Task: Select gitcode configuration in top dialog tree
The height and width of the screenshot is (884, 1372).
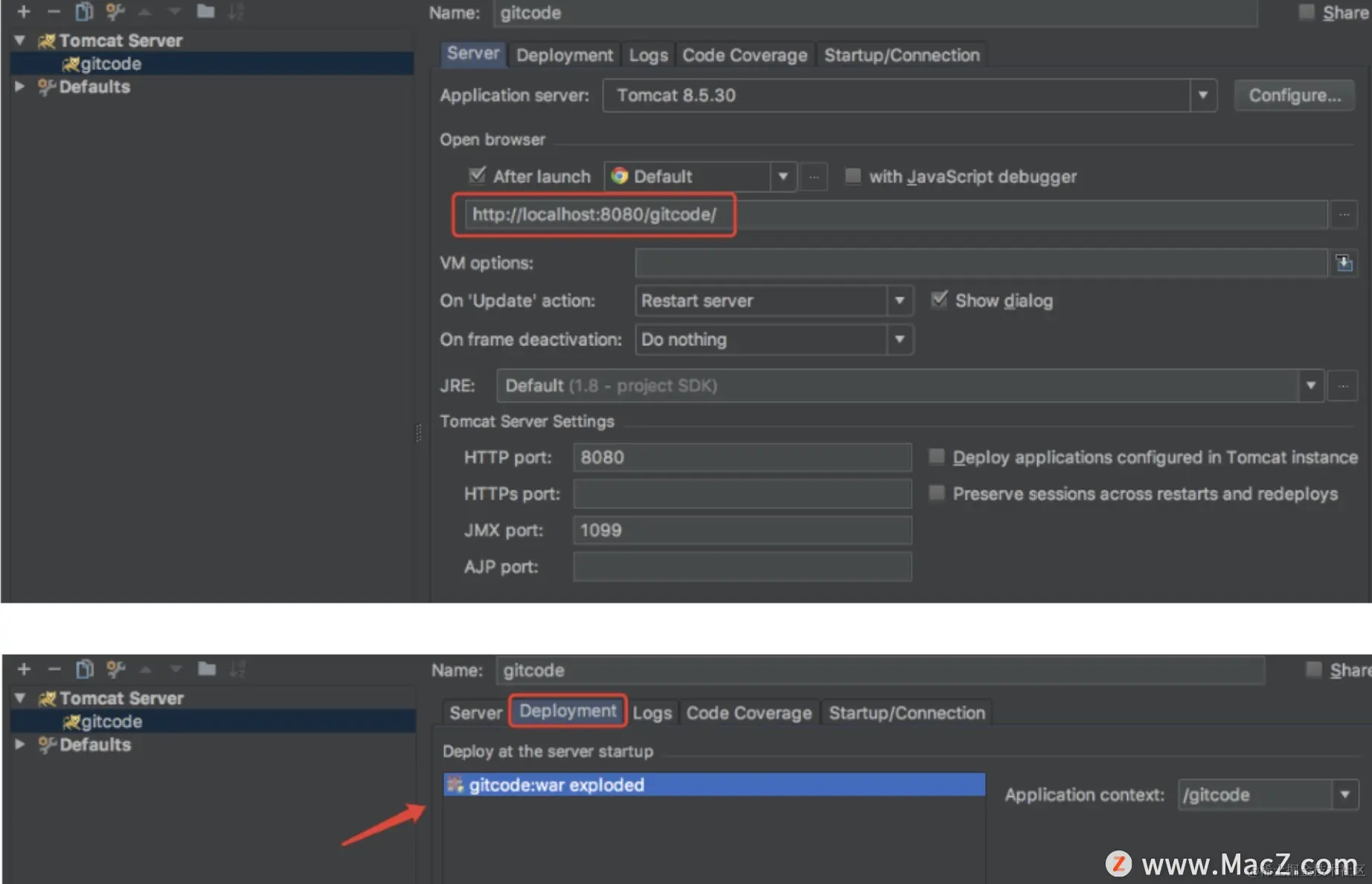Action: (212, 63)
